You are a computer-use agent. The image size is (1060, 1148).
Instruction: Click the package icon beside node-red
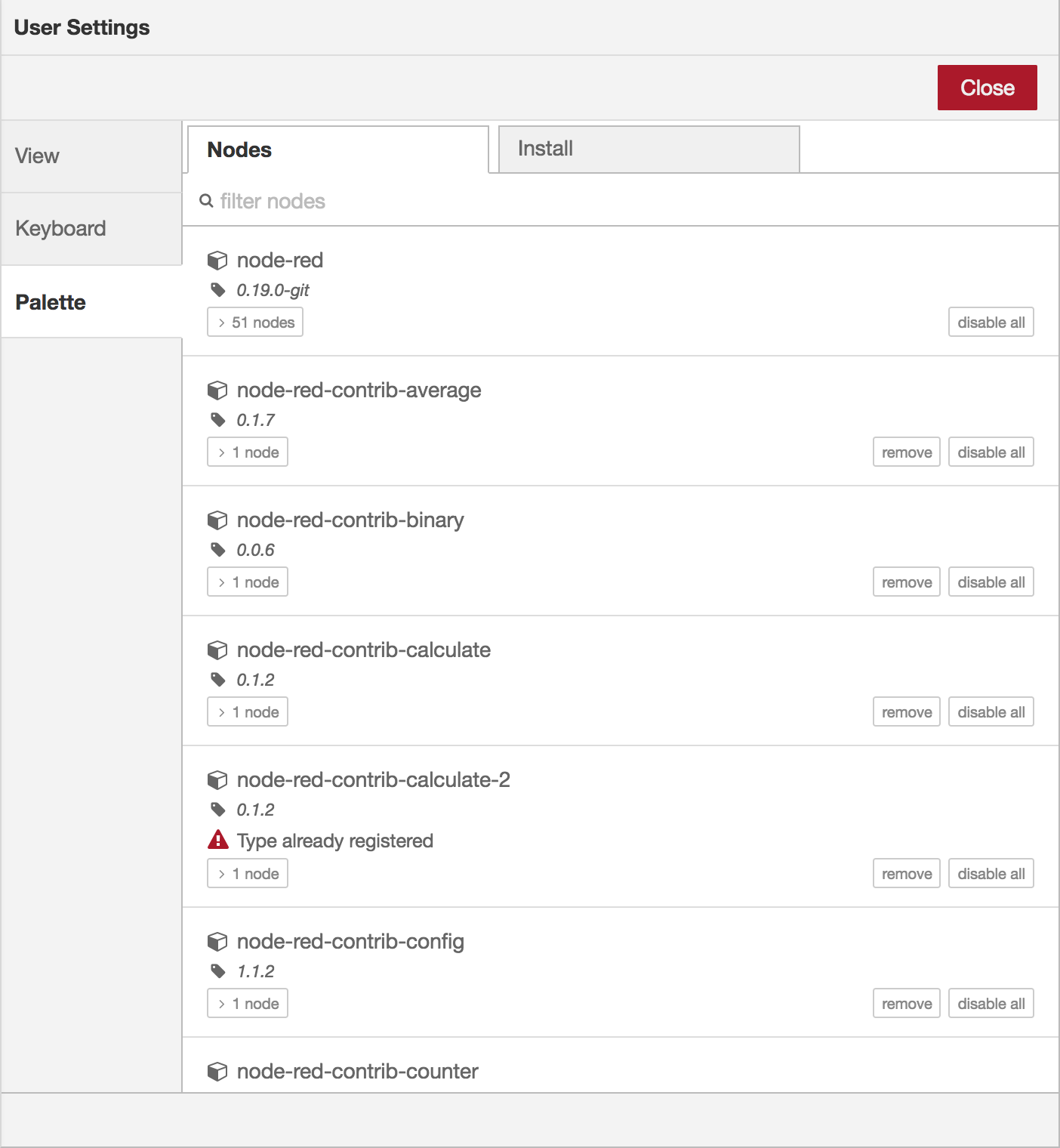[x=218, y=261]
